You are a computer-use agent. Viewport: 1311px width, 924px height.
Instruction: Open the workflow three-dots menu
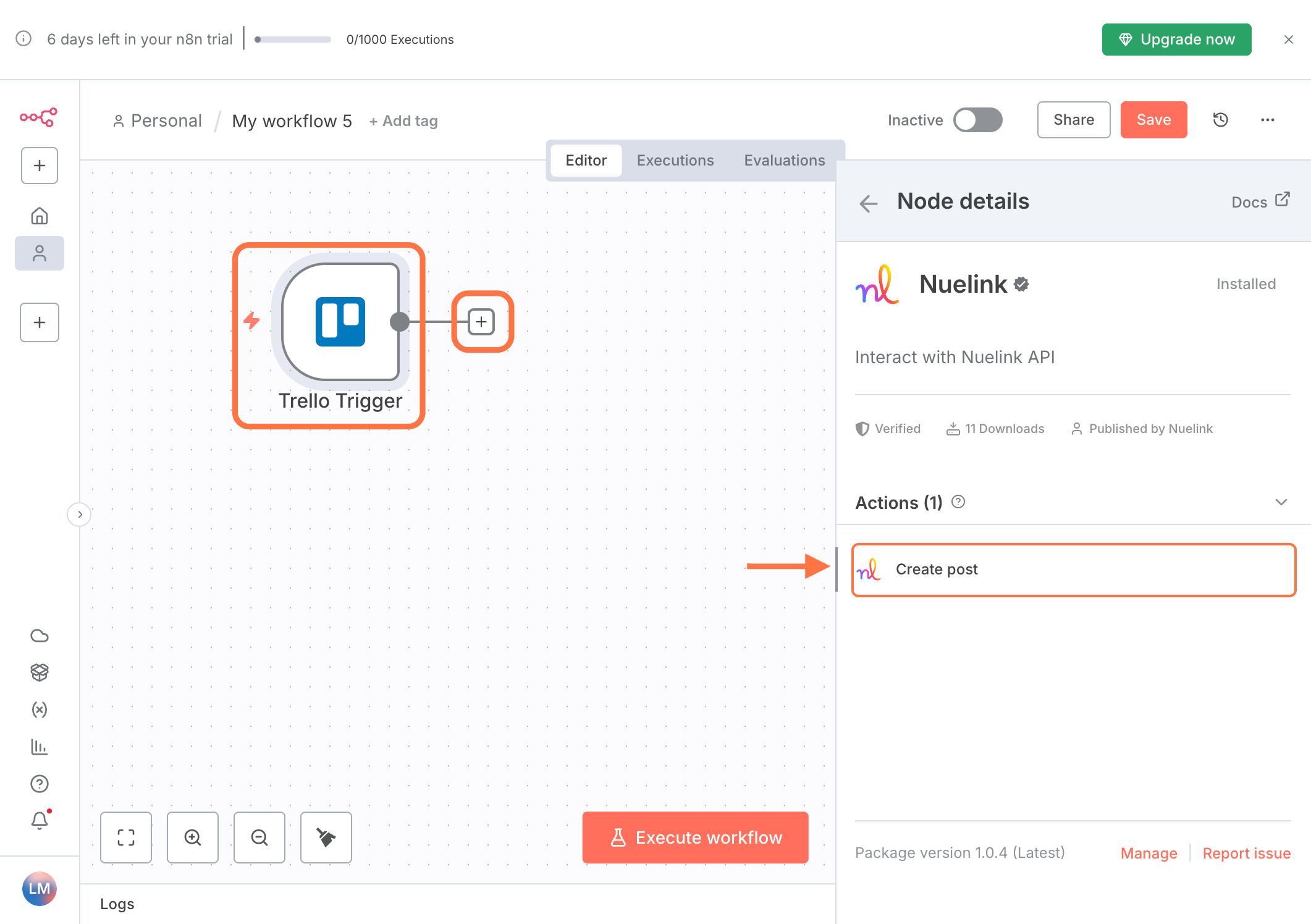tap(1268, 120)
